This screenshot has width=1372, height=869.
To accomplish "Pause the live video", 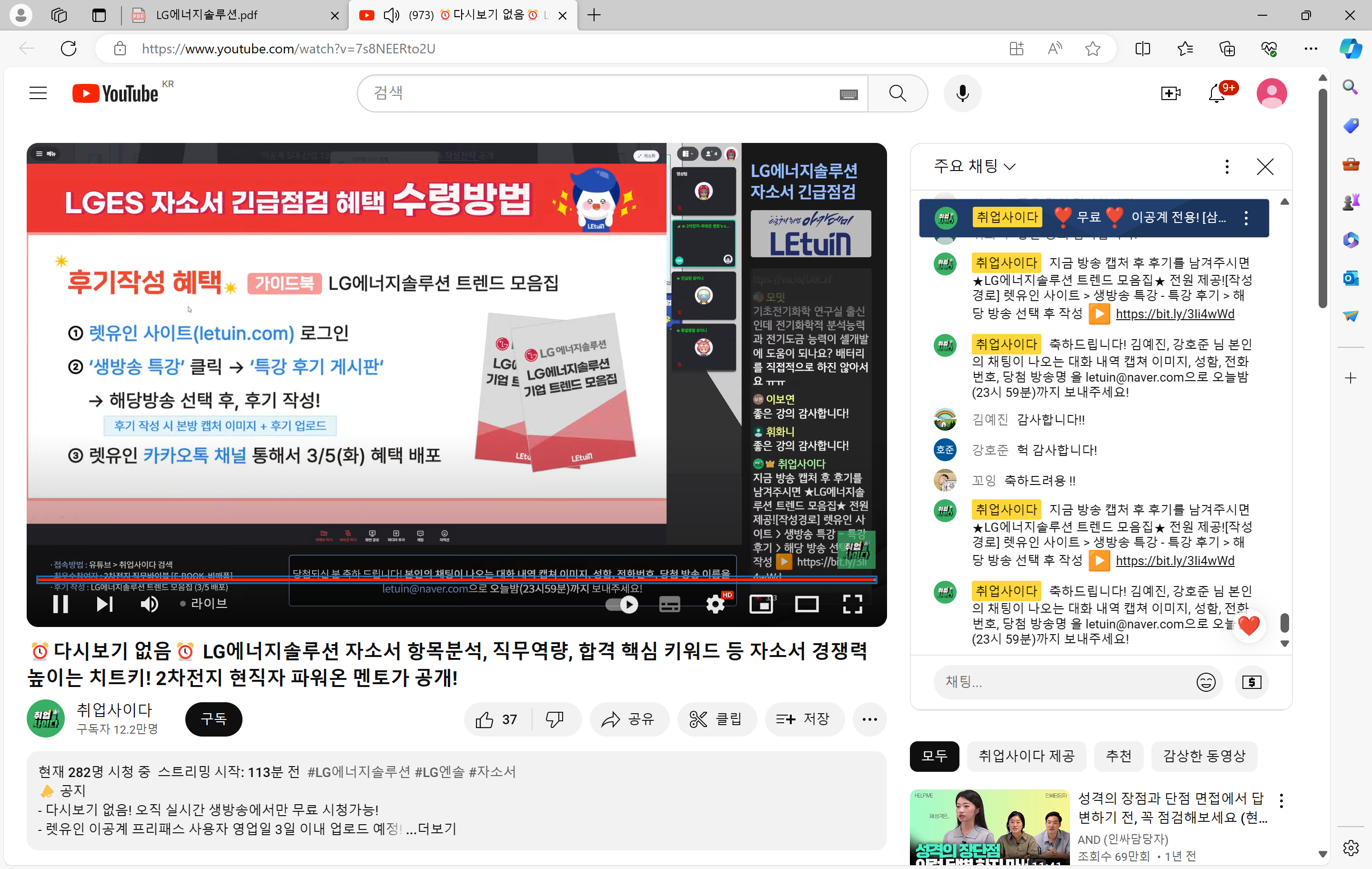I will [x=61, y=604].
